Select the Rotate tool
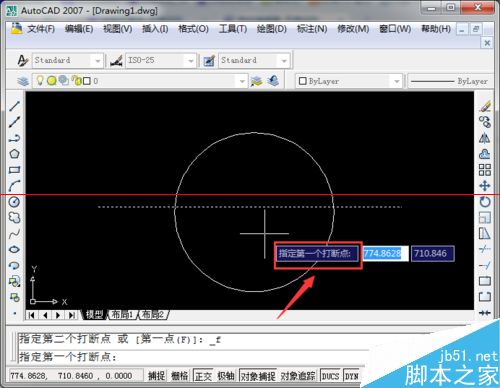The width and height of the screenshot is (500, 388). [x=485, y=202]
